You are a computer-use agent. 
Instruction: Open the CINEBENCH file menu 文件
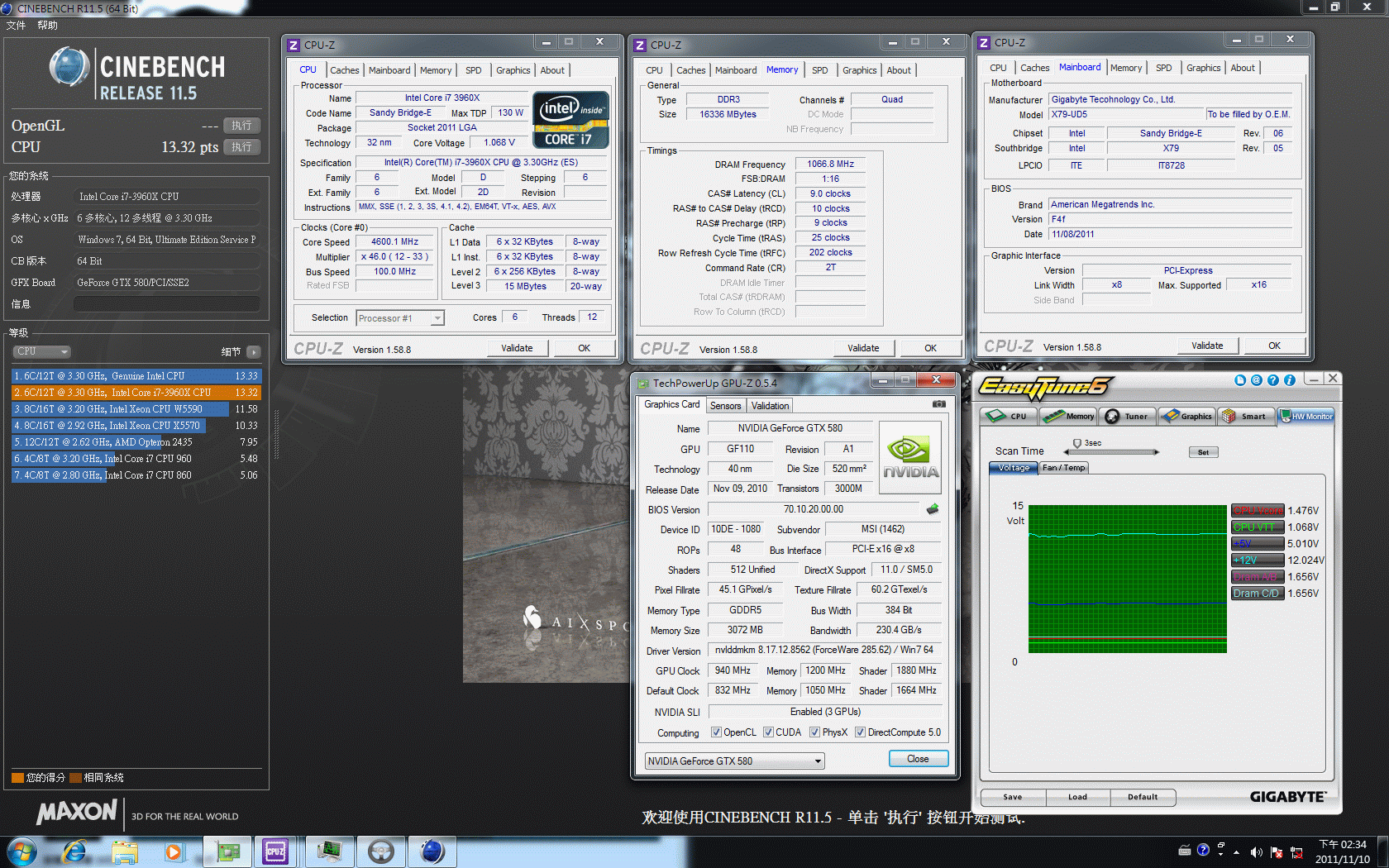[16, 26]
